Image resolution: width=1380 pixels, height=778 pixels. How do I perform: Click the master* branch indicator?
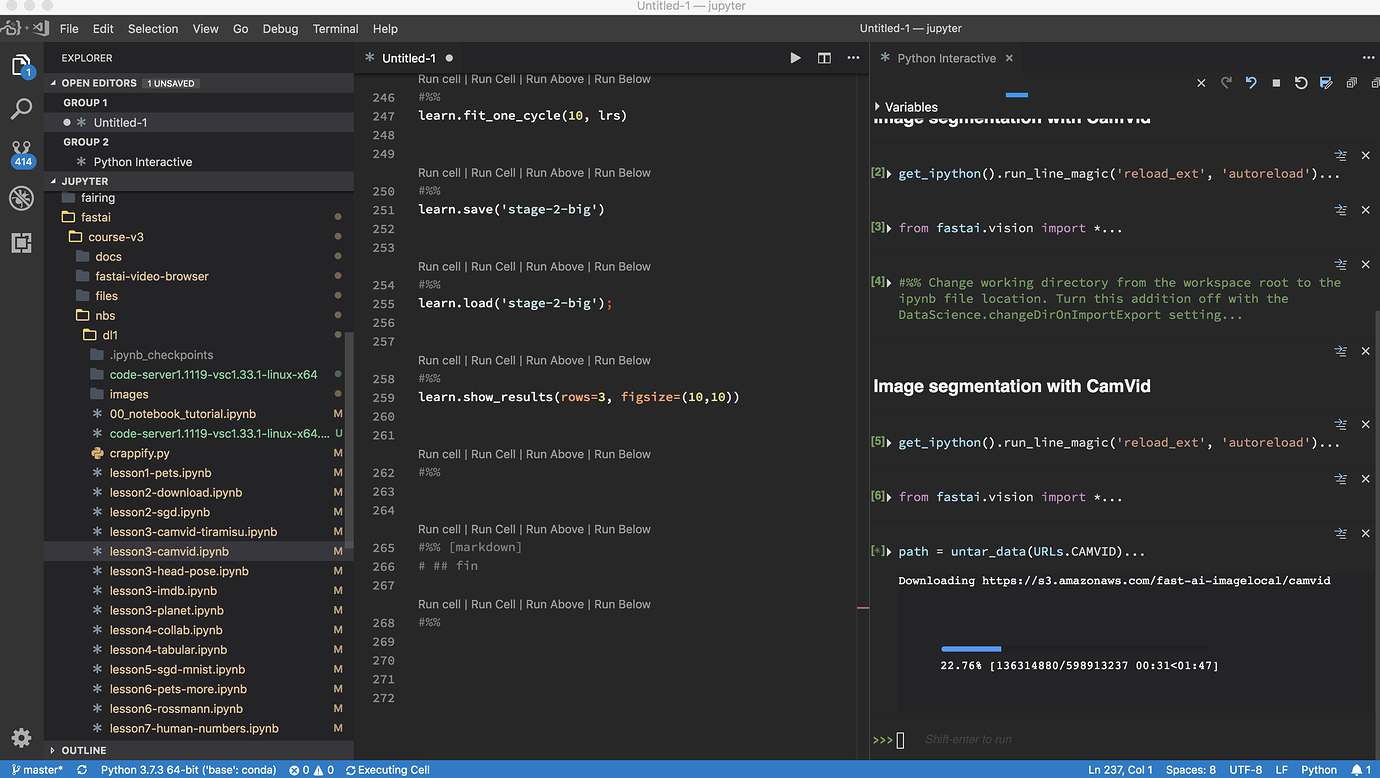37,770
